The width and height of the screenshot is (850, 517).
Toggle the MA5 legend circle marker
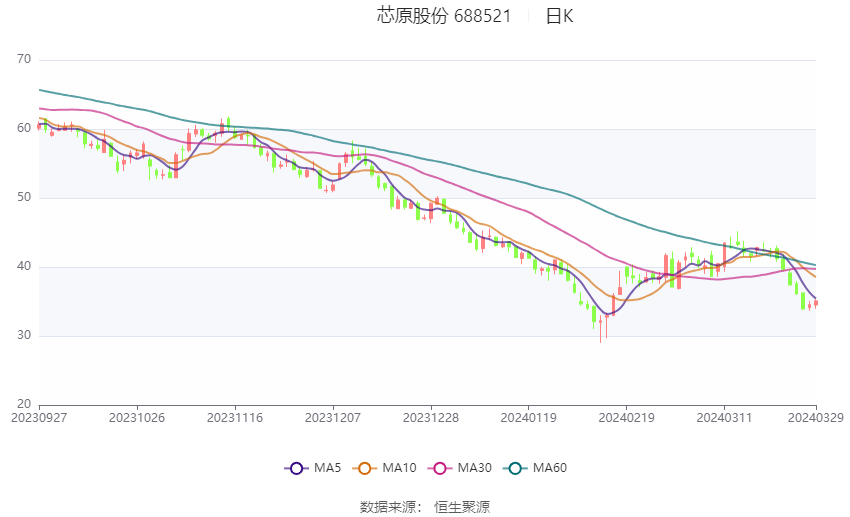(296, 468)
